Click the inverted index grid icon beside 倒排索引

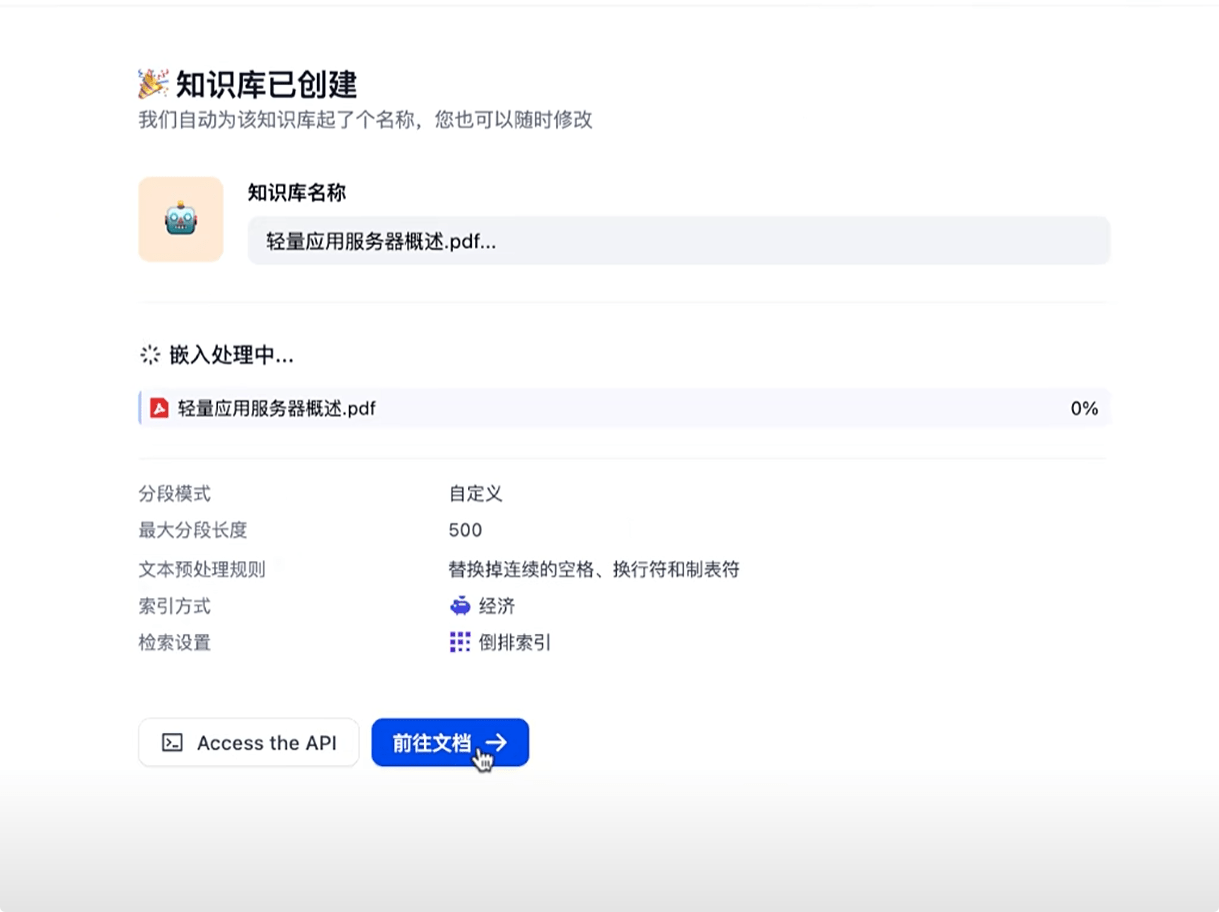tap(461, 642)
